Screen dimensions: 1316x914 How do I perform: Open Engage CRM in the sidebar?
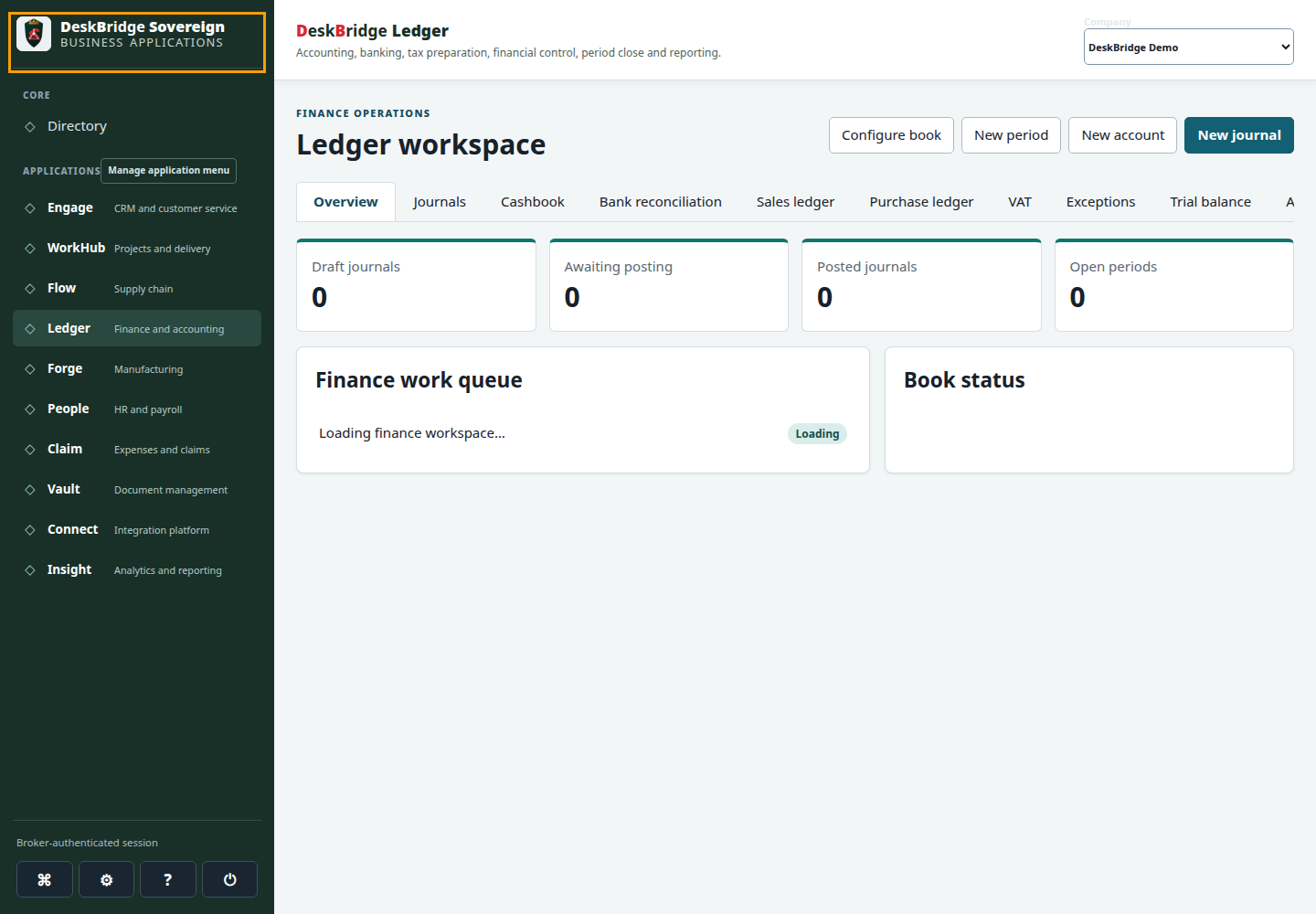137,207
